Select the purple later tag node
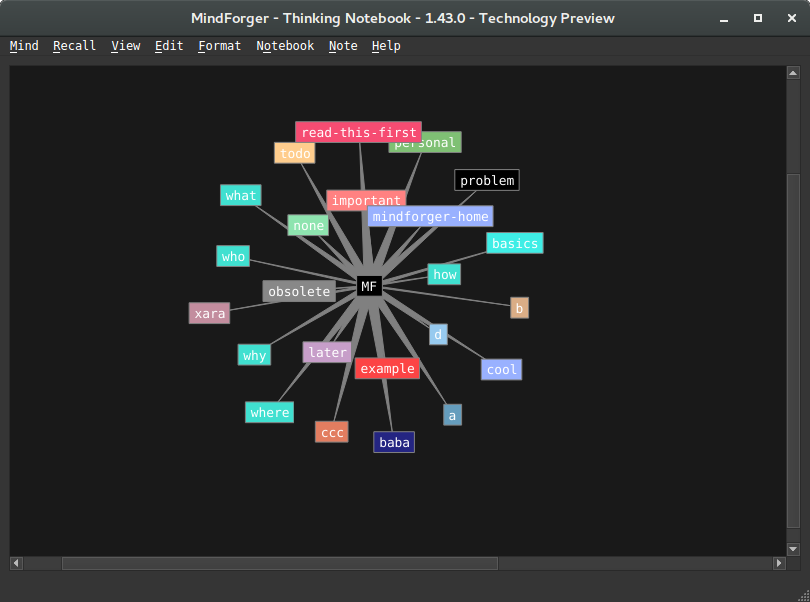 (x=327, y=353)
